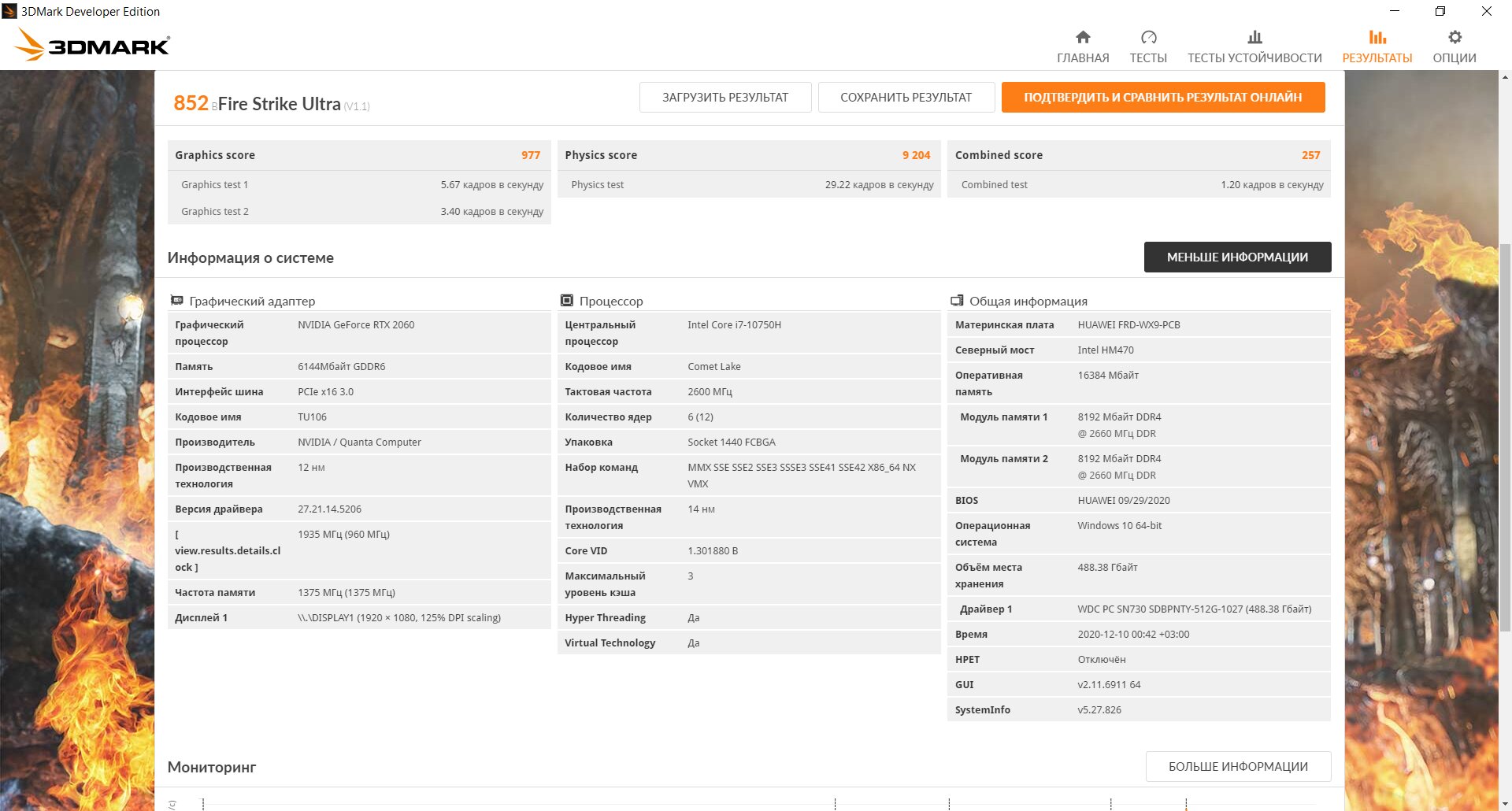
Task: Switch to the ТЕСТЫ tab label
Action: [1148, 58]
